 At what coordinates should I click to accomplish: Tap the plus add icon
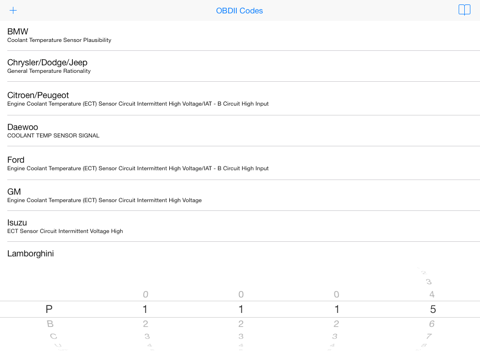(13, 10)
